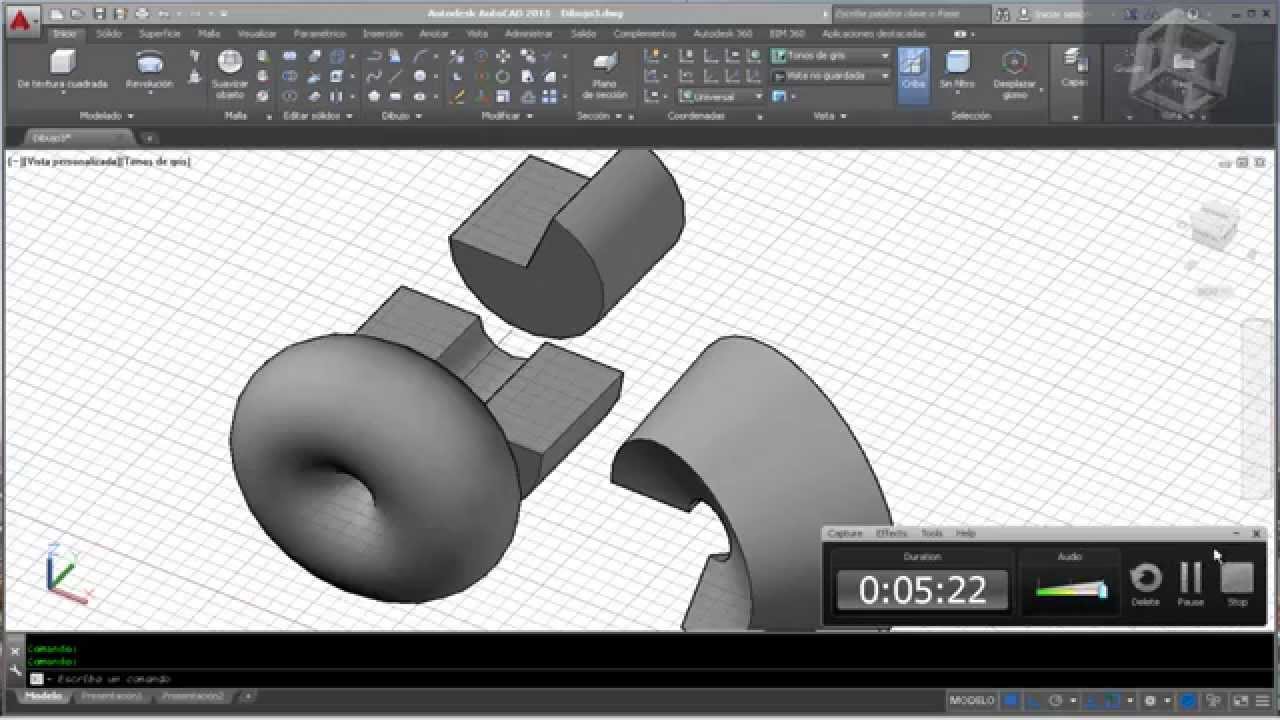The height and width of the screenshot is (720, 1280).
Task: Open the Capas layers panel
Action: (x=1074, y=70)
